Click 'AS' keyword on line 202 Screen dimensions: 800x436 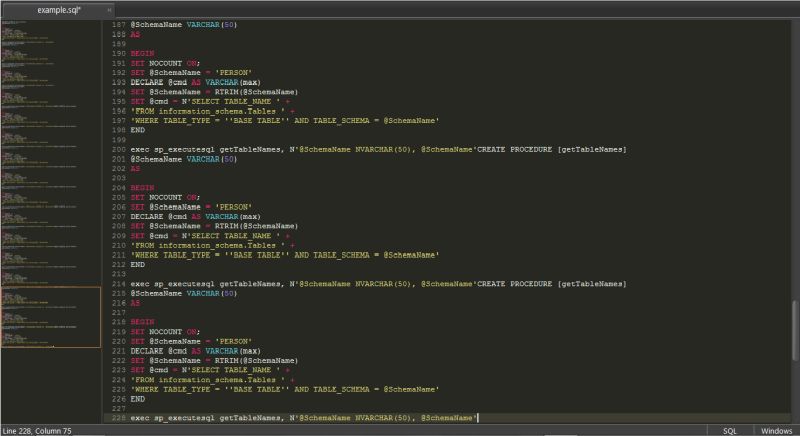(135, 168)
